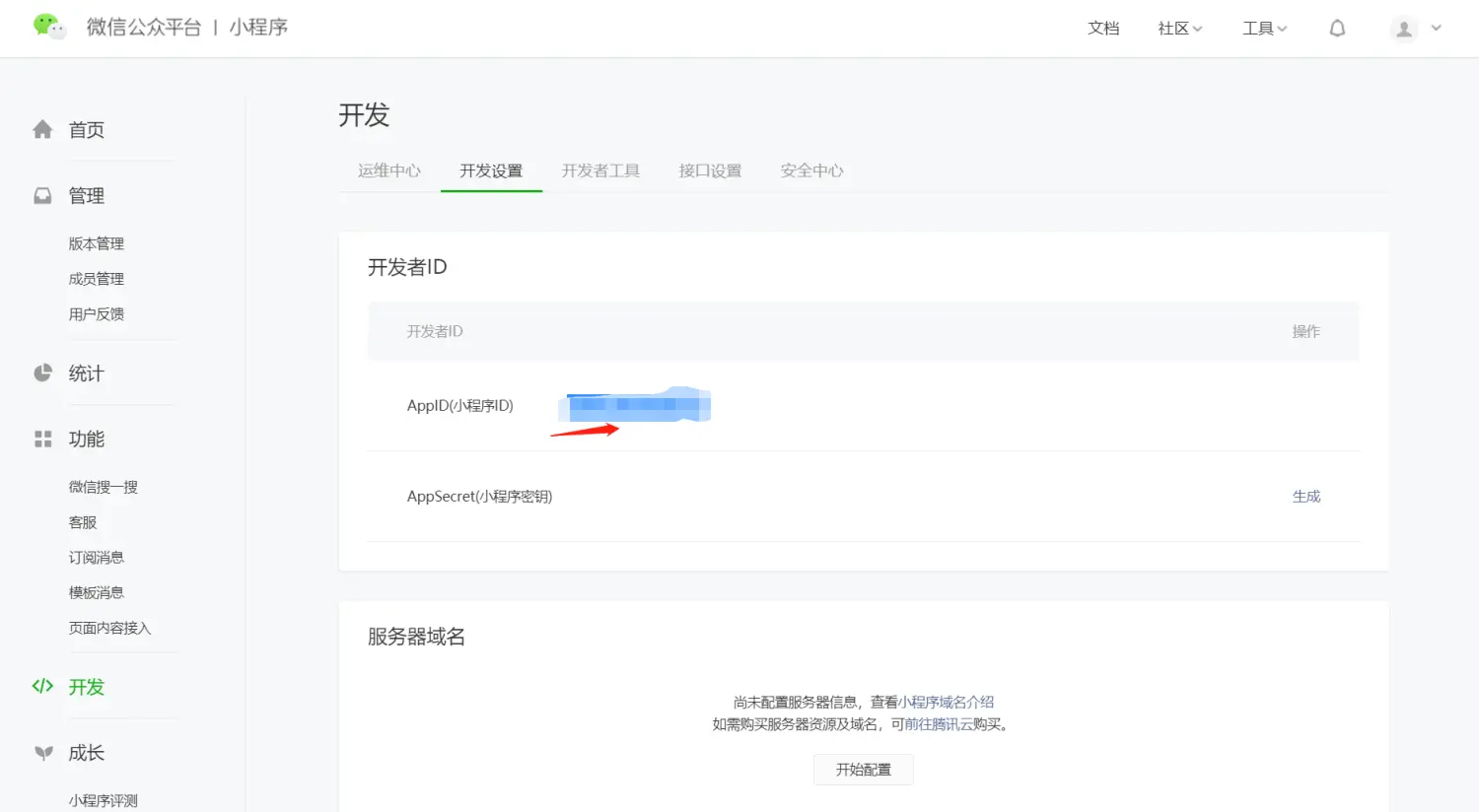Screen dimensions: 1479x812
Task: Open the 文档 link in header
Action: coord(1103,29)
